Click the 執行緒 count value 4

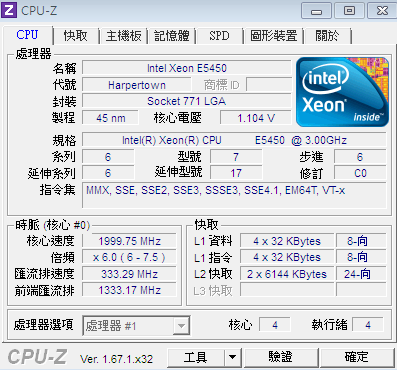368,325
